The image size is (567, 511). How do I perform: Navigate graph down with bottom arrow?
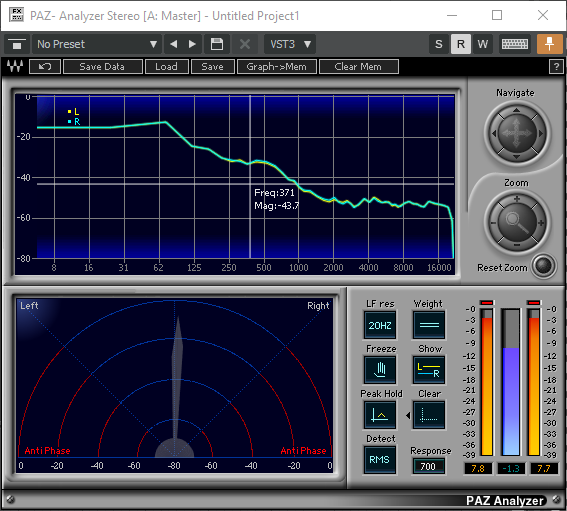click(x=516, y=157)
